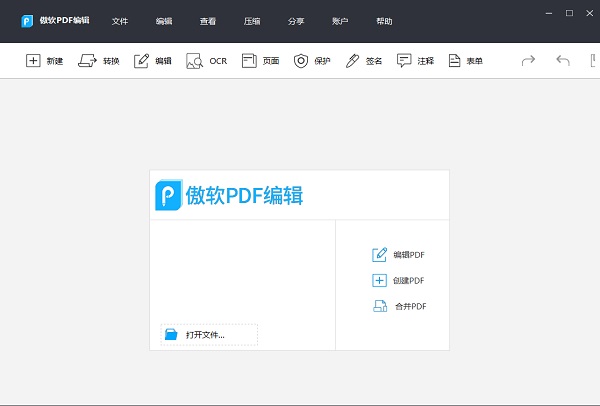Open the 文件 (File) menu
The image size is (600, 406).
120,21
